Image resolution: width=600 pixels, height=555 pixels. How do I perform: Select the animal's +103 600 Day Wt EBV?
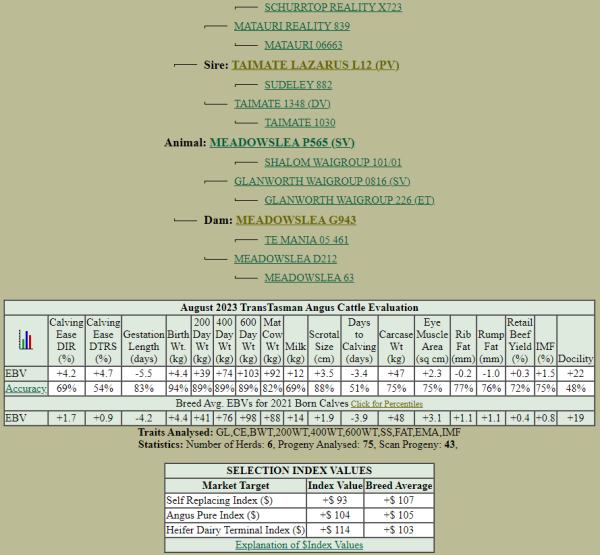pos(248,374)
